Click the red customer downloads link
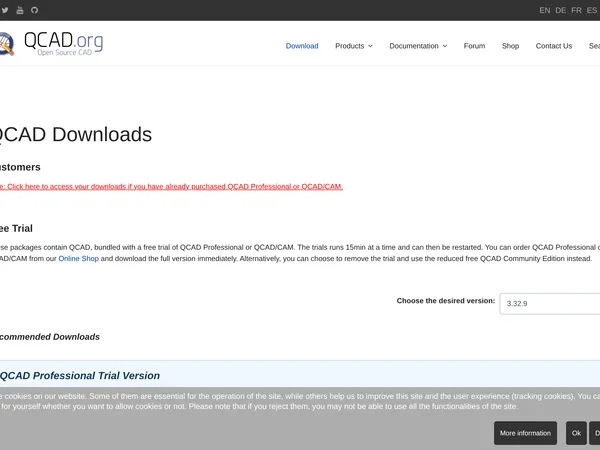Screen dimensions: 600x450 (171, 186)
